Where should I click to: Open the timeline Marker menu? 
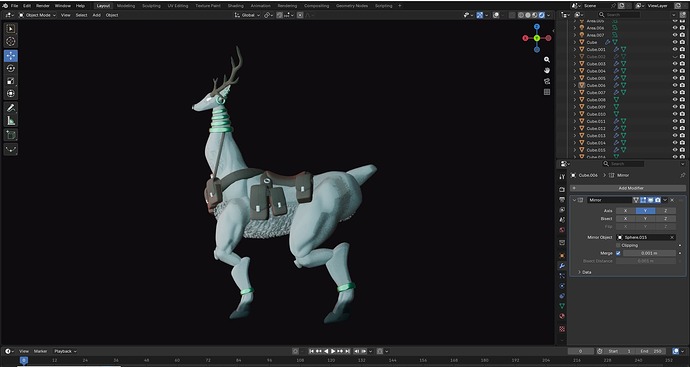(x=40, y=351)
